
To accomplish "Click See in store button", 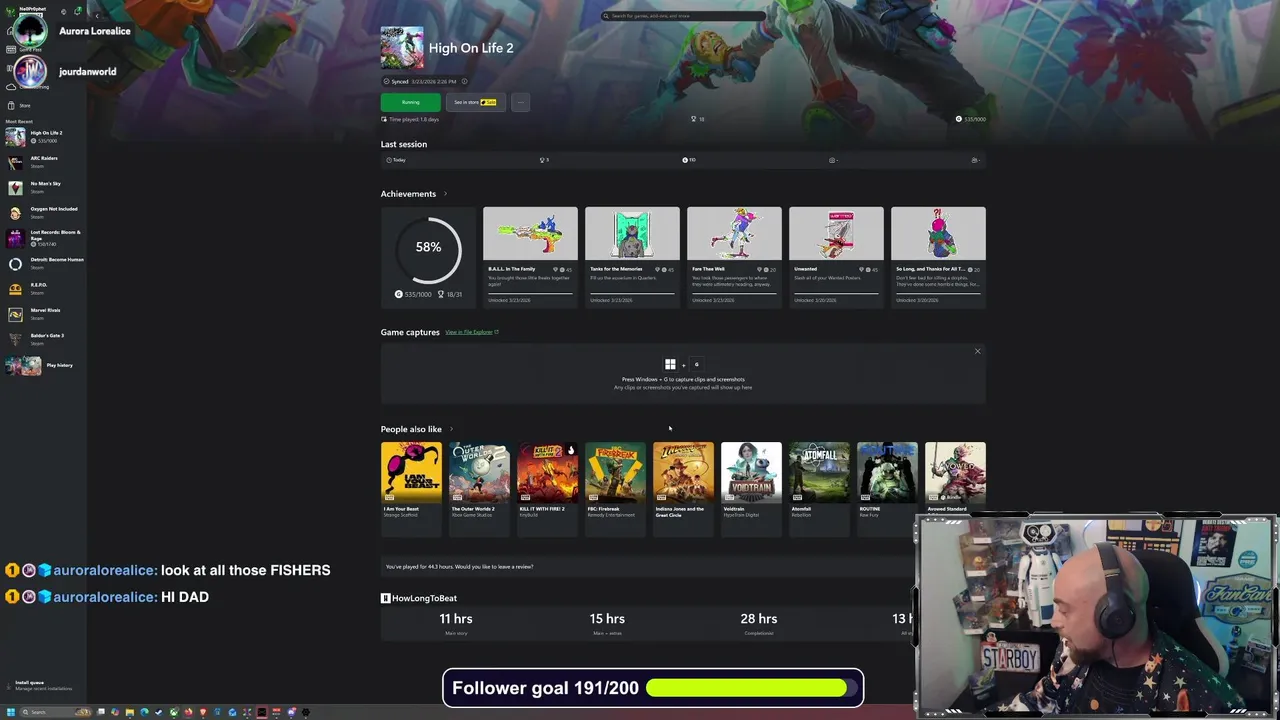I will click(x=475, y=102).
